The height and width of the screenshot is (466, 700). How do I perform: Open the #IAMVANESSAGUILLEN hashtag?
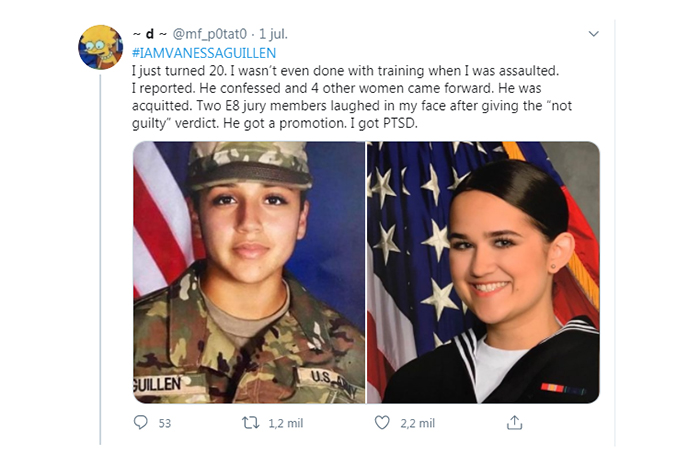(x=204, y=53)
